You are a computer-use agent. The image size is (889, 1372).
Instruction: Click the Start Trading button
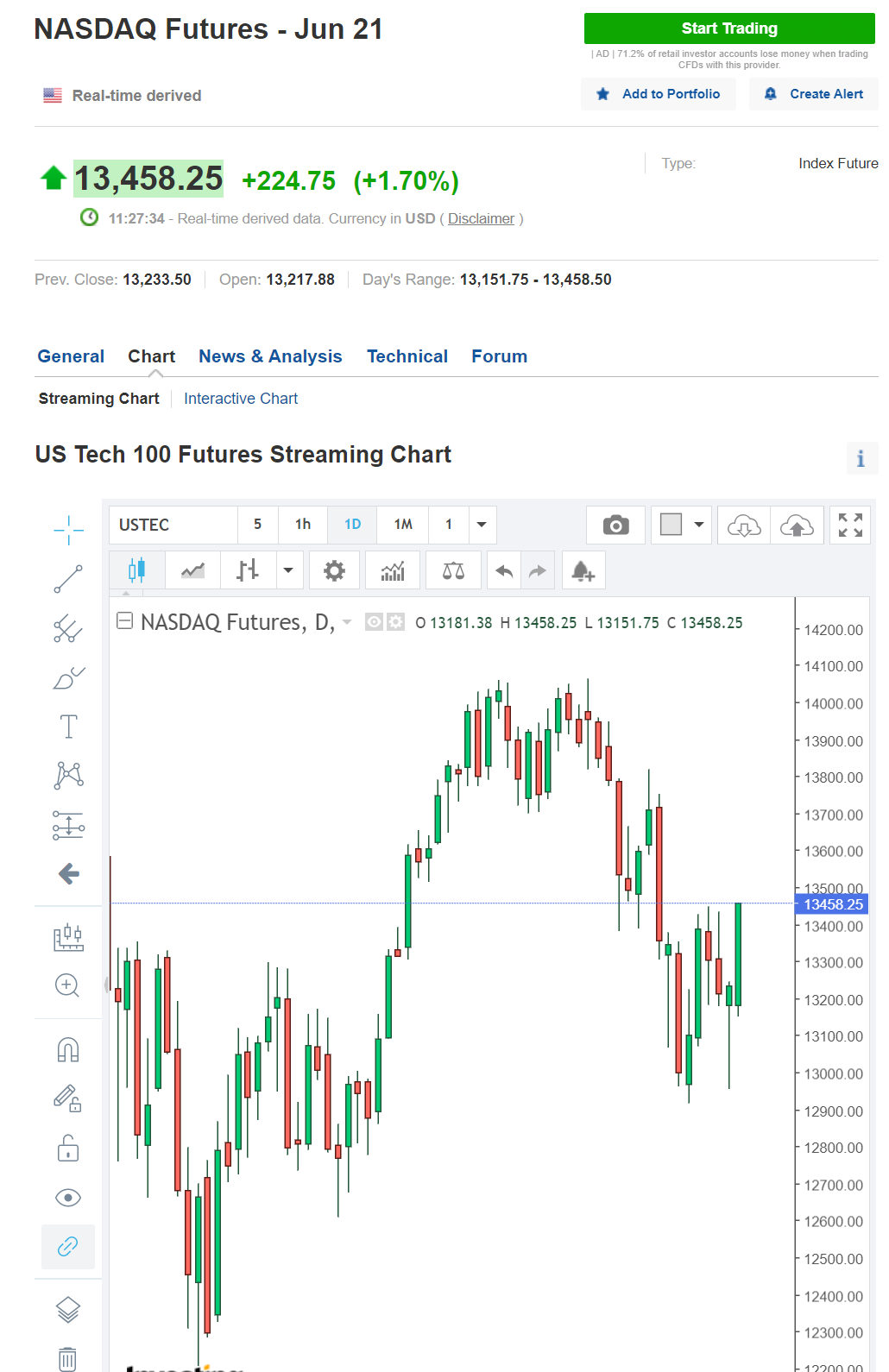click(x=729, y=28)
